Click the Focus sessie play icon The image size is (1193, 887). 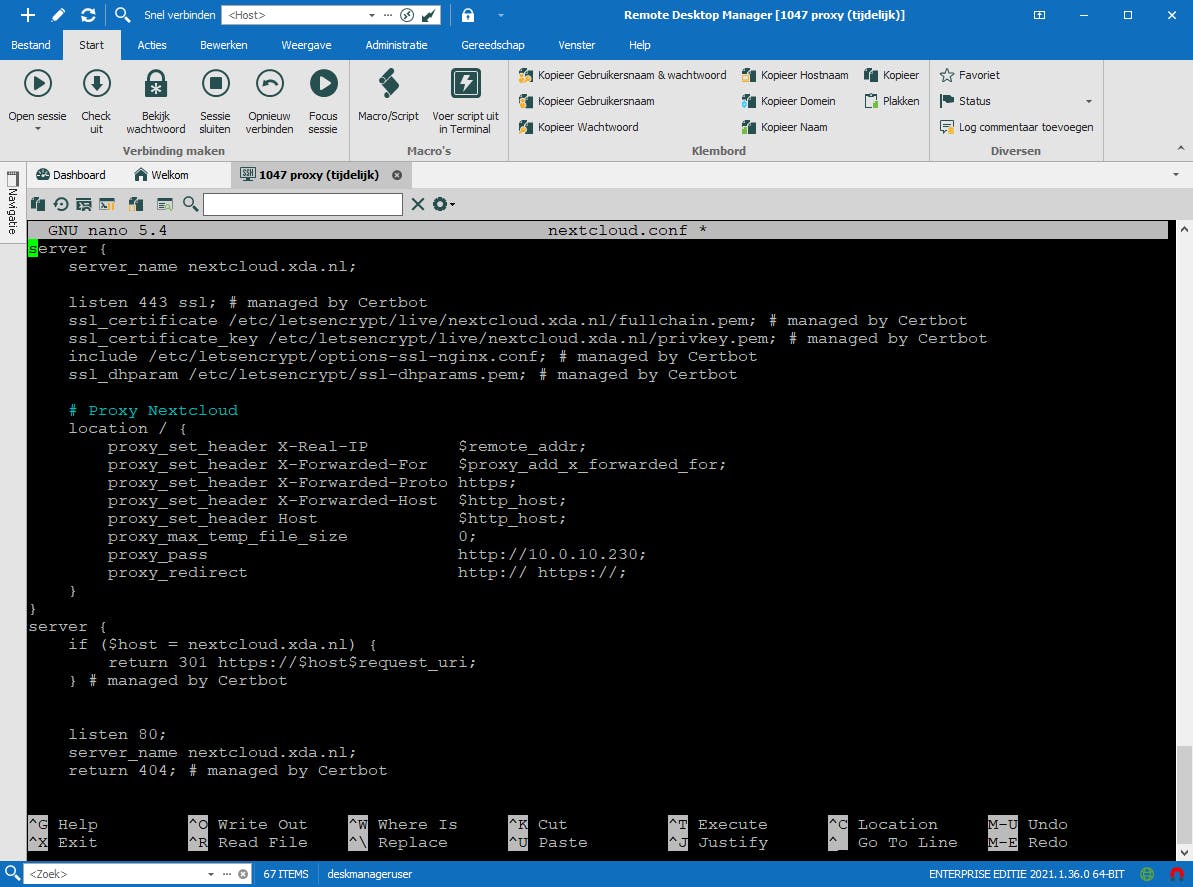coord(323,84)
